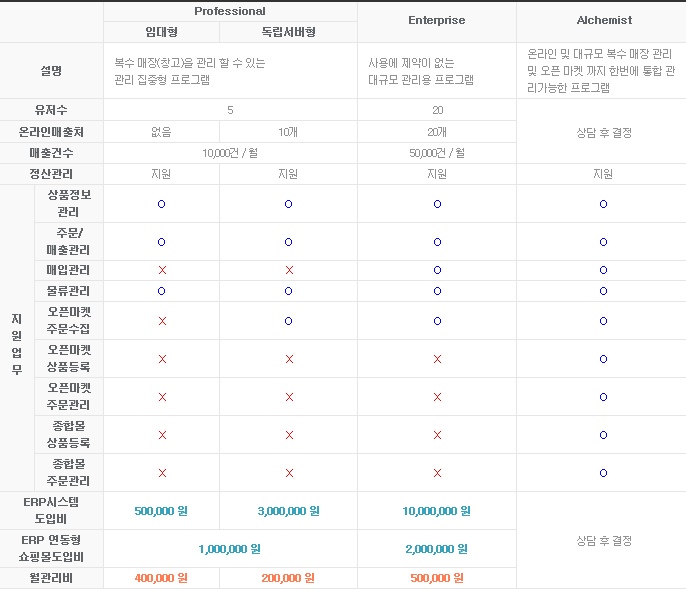The image size is (686, 590).
Task: Click the 임대형 sub-column header
Action: 161,32
